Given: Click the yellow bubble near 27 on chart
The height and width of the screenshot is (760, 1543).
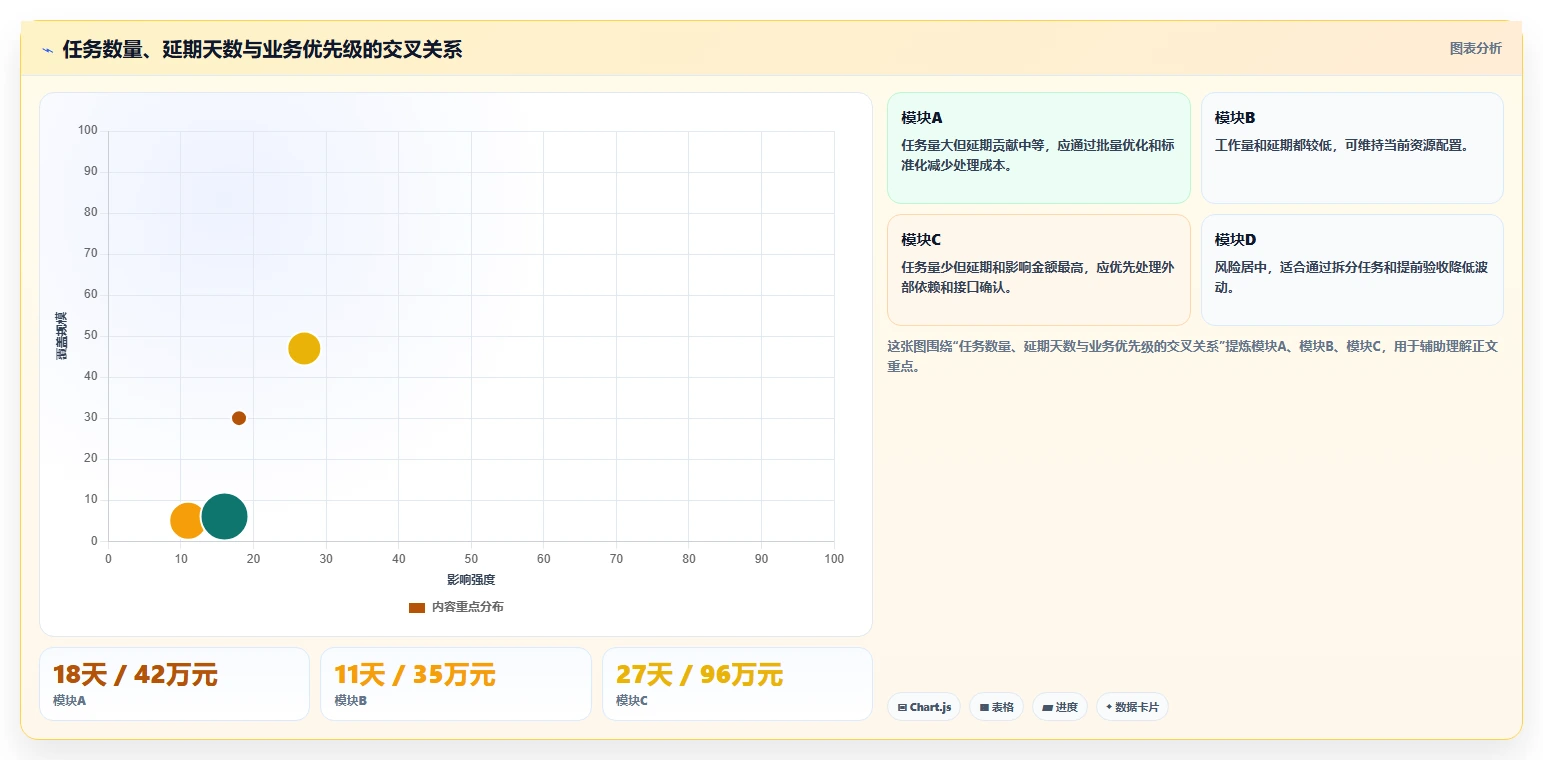Looking at the screenshot, I should [x=304, y=348].
